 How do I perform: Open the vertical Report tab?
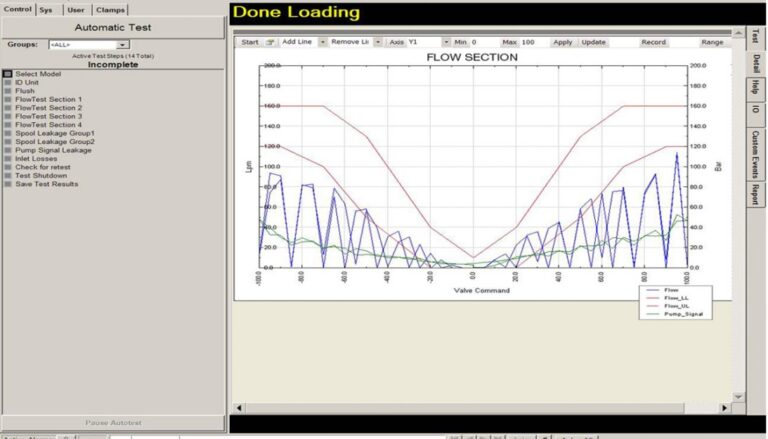[x=755, y=194]
